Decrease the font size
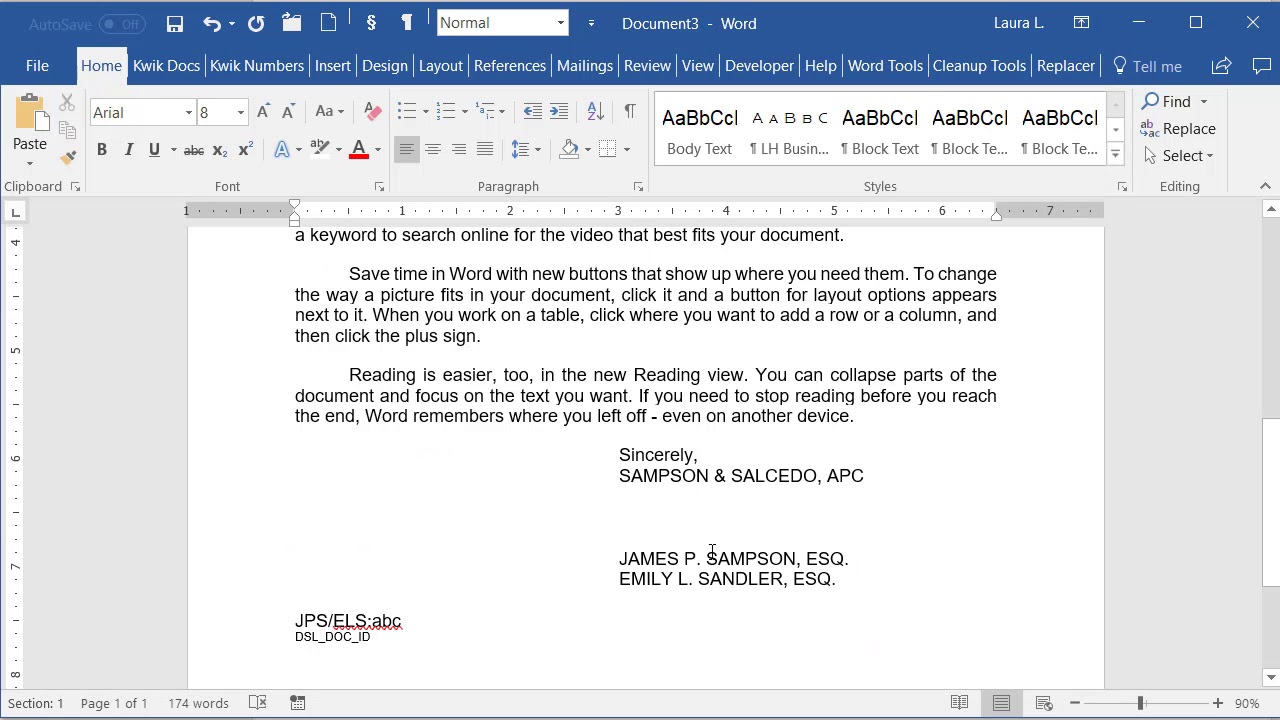Viewport: 1280px width, 720px height. coord(288,112)
